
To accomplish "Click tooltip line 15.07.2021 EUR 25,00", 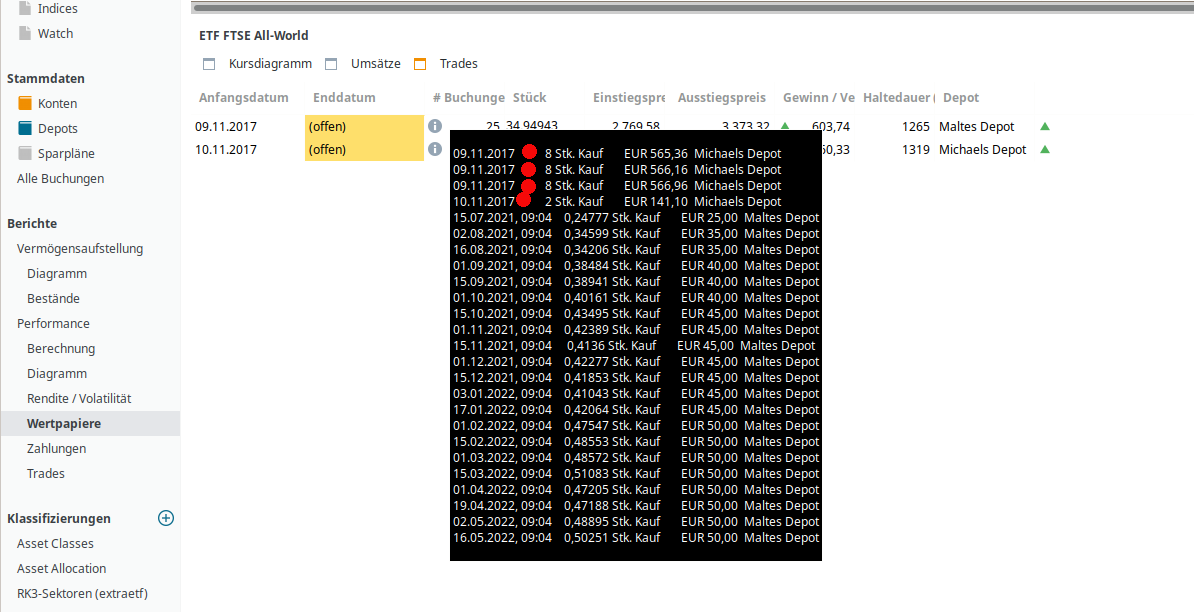I will point(636,218).
